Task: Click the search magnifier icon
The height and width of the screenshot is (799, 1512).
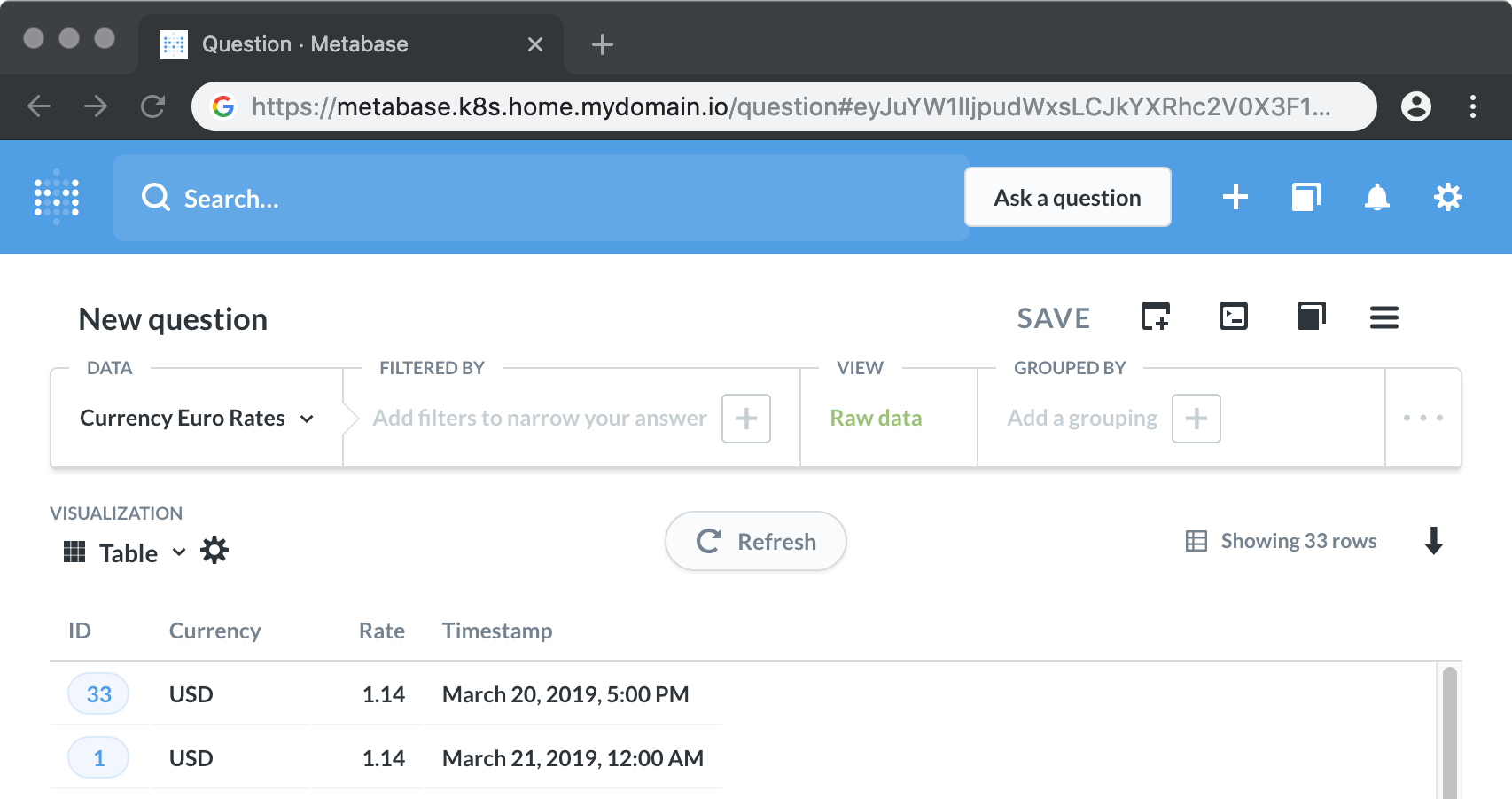Action: [x=156, y=197]
